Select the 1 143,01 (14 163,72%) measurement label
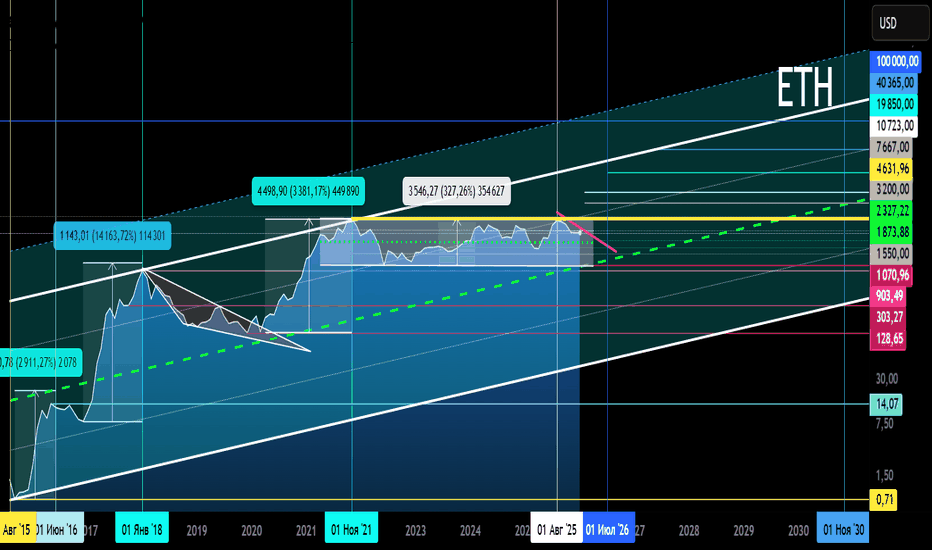Image resolution: width=932 pixels, height=550 pixels. coord(112,236)
